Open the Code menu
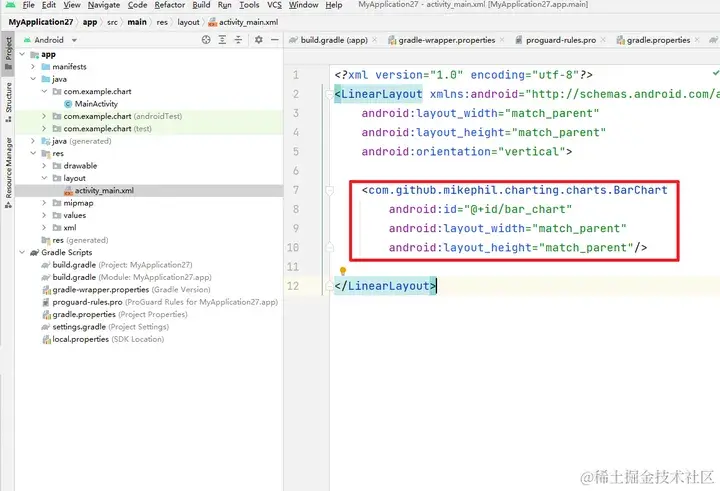The image size is (720, 491). click(137, 5)
